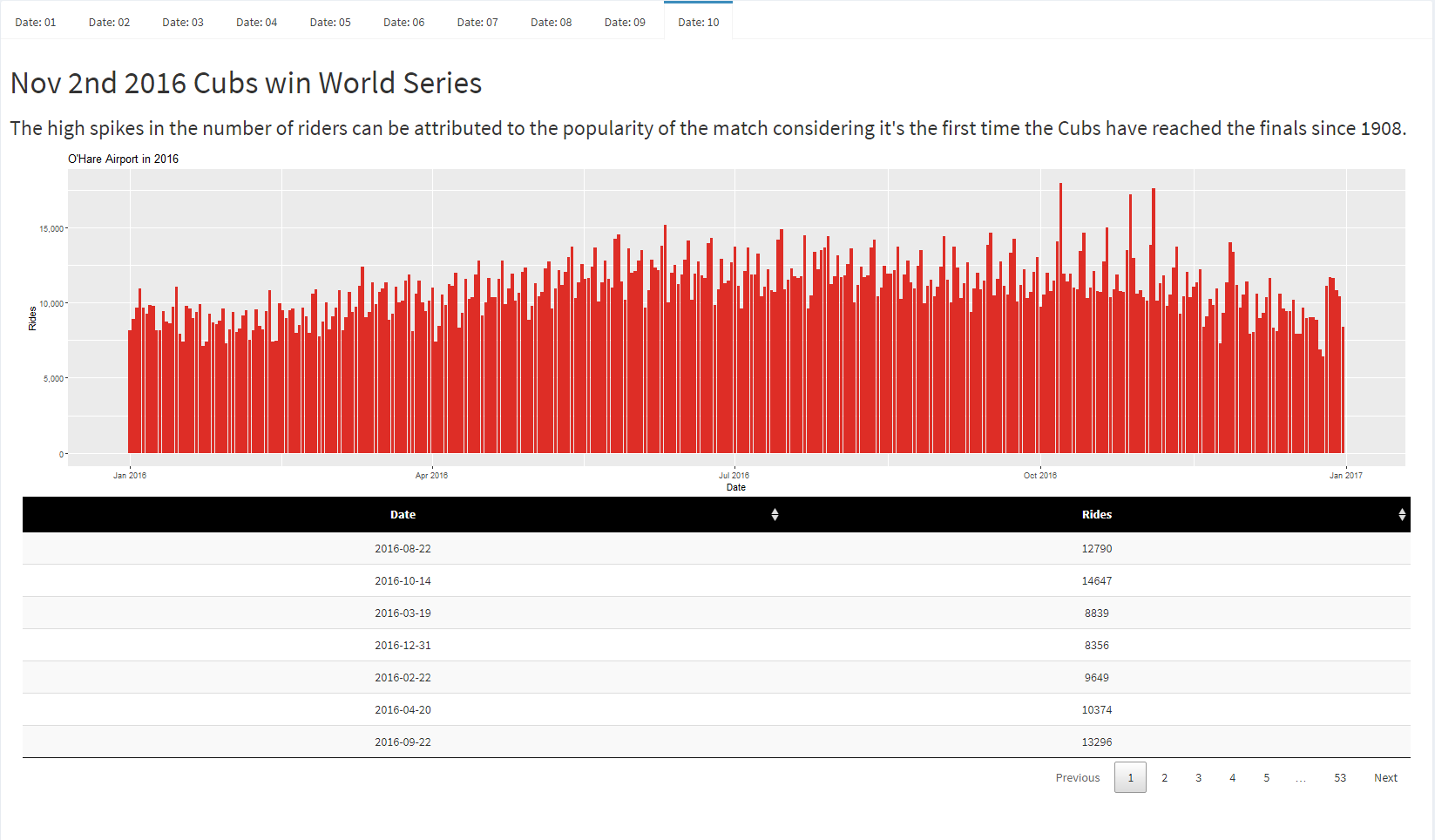Viewport: 1435px width, 840px height.
Task: Click the Date column header
Action: tap(403, 515)
